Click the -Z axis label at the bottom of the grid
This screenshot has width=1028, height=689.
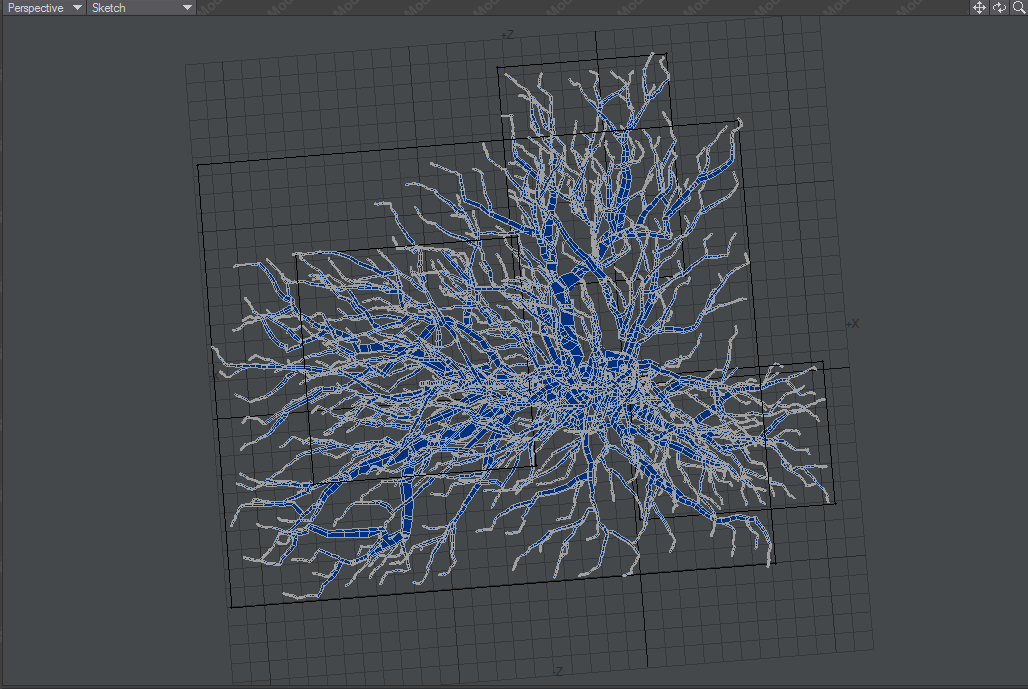pyautogui.click(x=557, y=671)
